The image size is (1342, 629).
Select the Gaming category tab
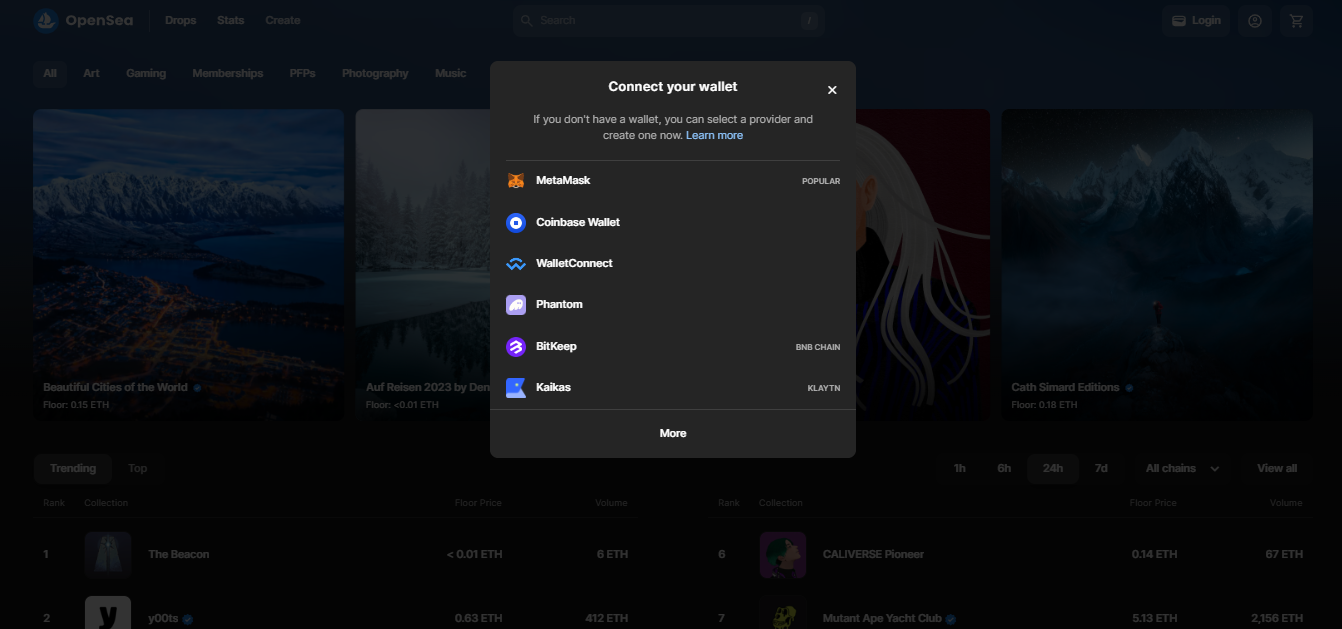[x=146, y=73]
